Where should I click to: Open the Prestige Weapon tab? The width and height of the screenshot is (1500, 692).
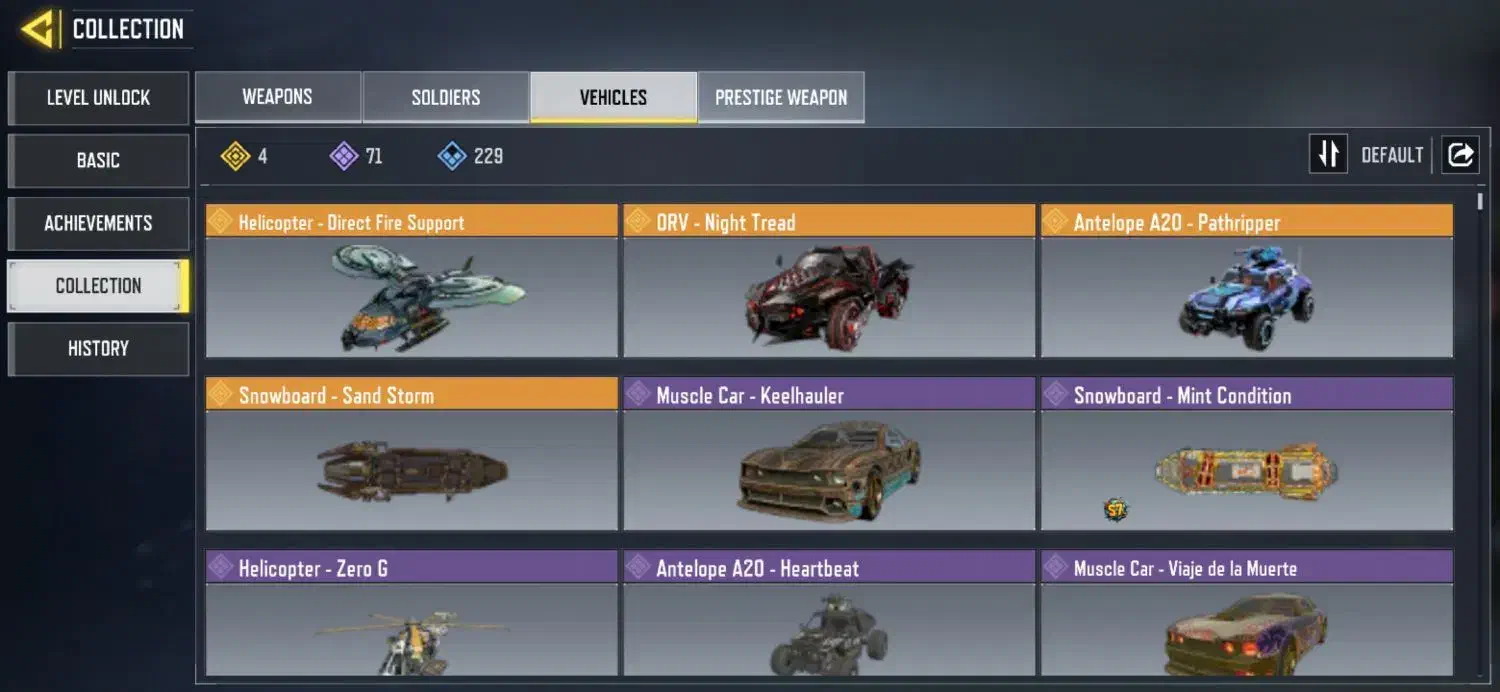coord(781,97)
